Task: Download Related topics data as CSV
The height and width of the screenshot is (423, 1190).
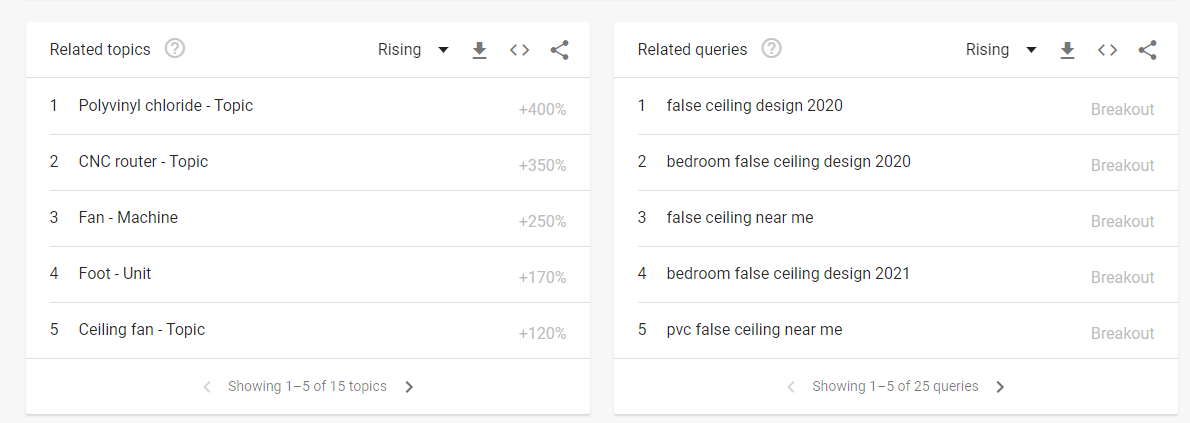Action: [x=479, y=50]
